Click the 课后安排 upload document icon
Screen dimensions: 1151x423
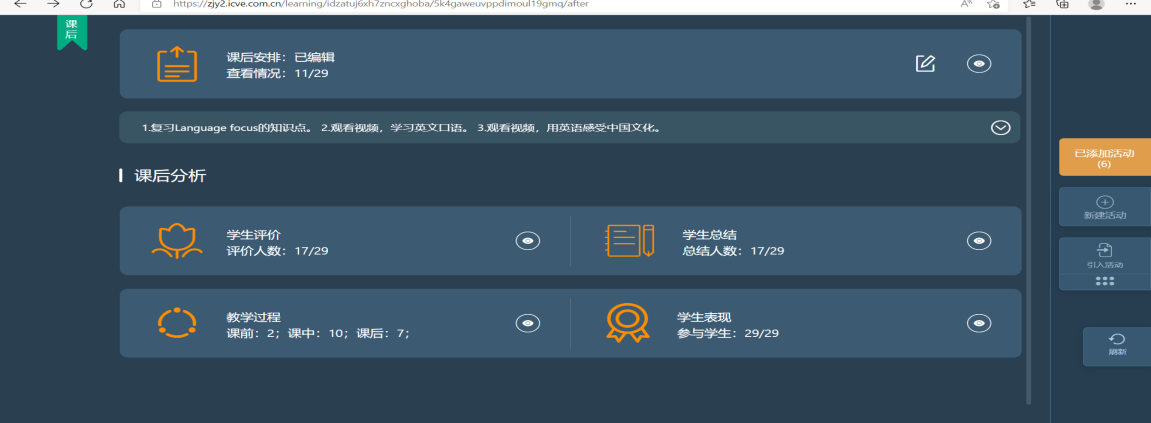pyautogui.click(x=177, y=64)
